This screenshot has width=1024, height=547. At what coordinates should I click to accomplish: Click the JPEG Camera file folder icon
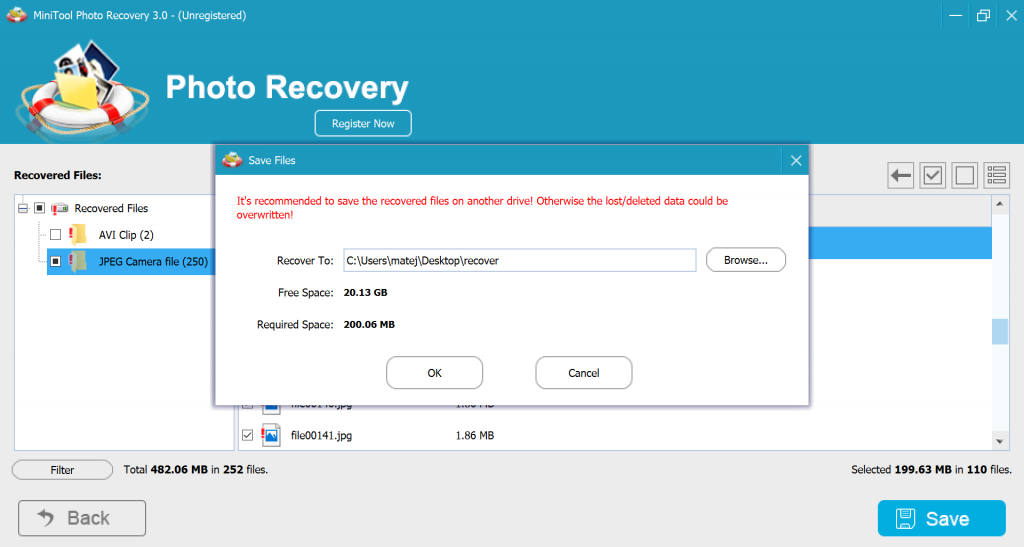78,261
